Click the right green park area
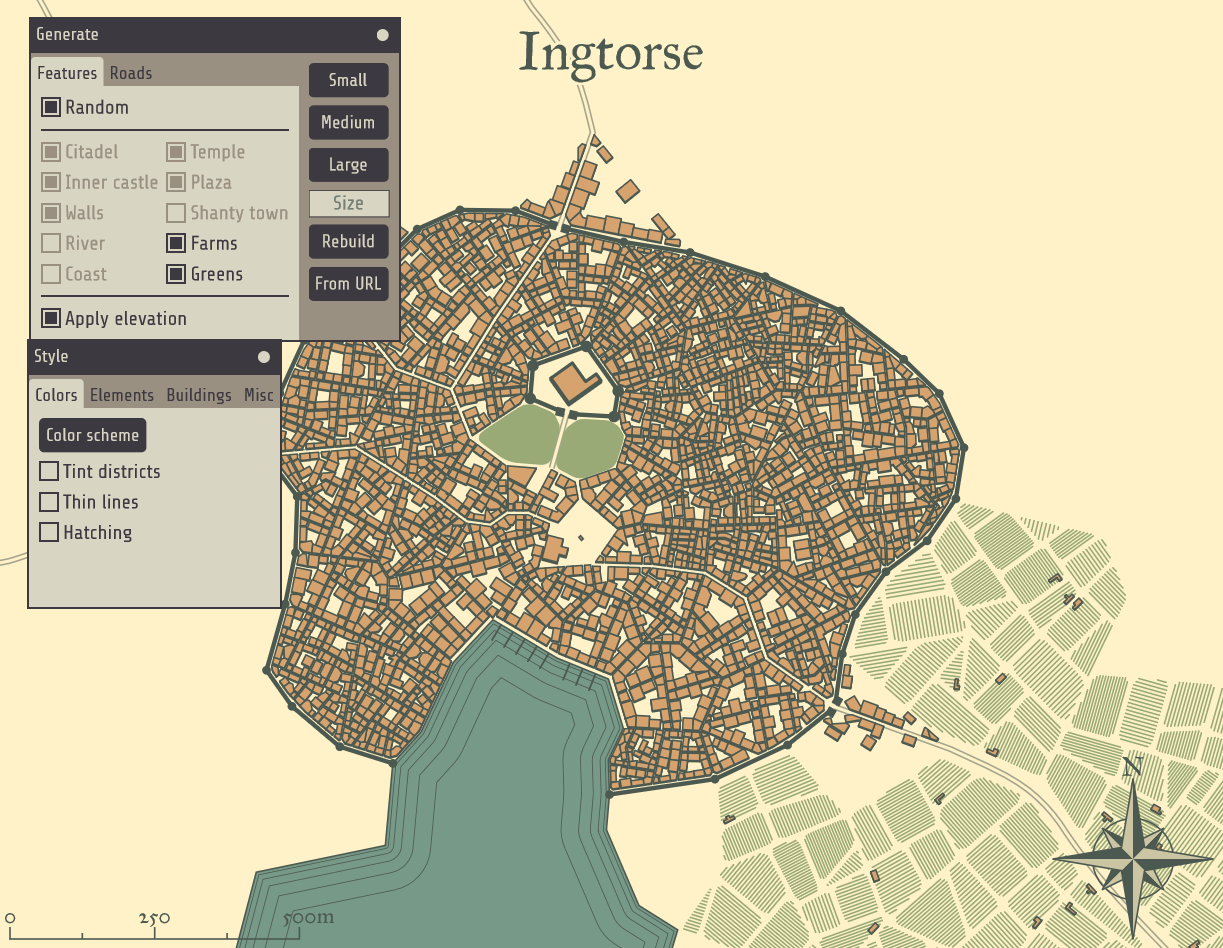Image resolution: width=1223 pixels, height=948 pixels. (590, 447)
